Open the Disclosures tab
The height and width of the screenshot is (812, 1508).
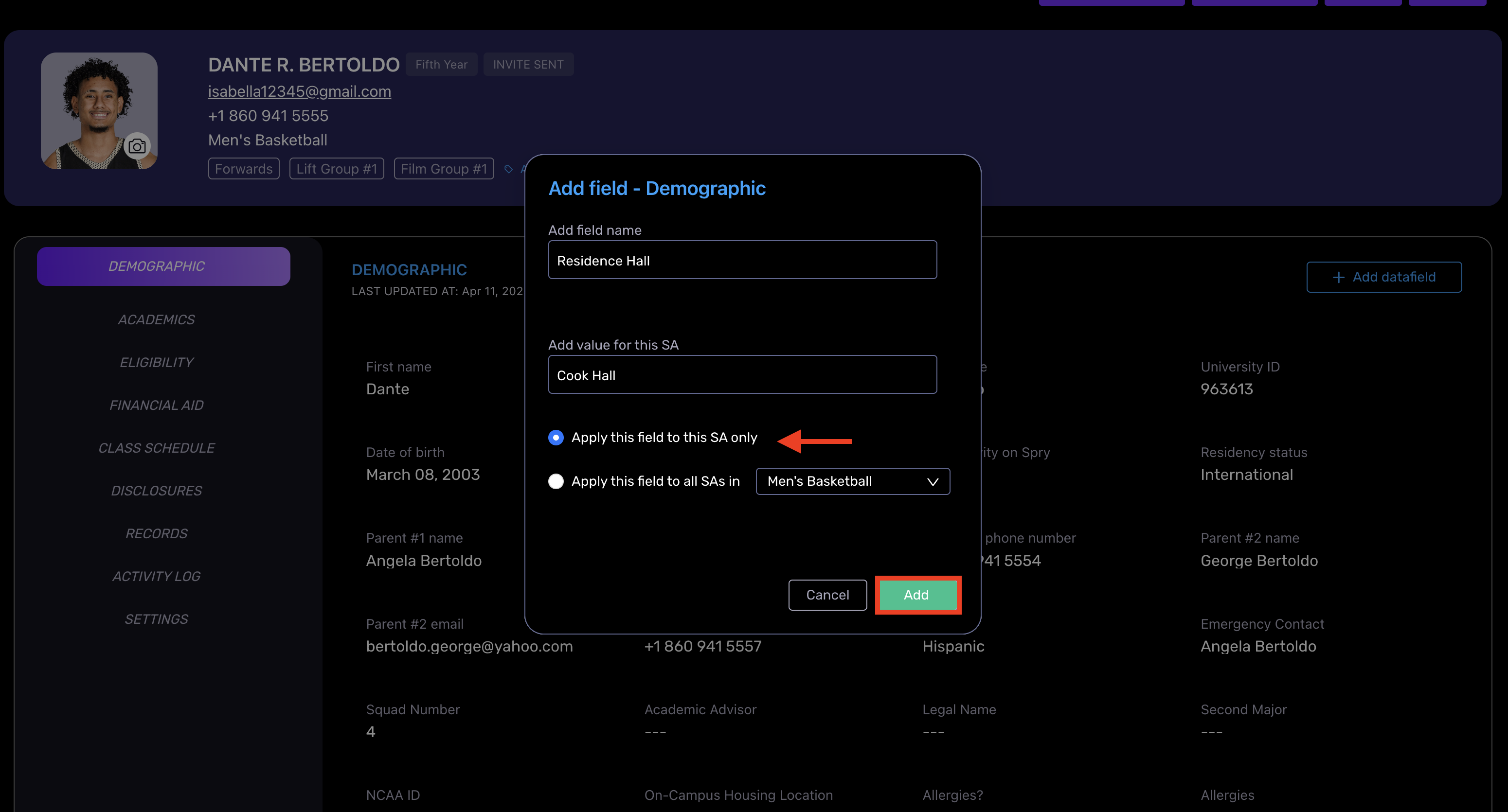(156, 491)
